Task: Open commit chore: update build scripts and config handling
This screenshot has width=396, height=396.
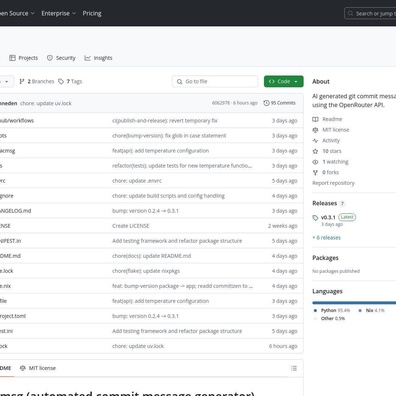Action: point(168,196)
